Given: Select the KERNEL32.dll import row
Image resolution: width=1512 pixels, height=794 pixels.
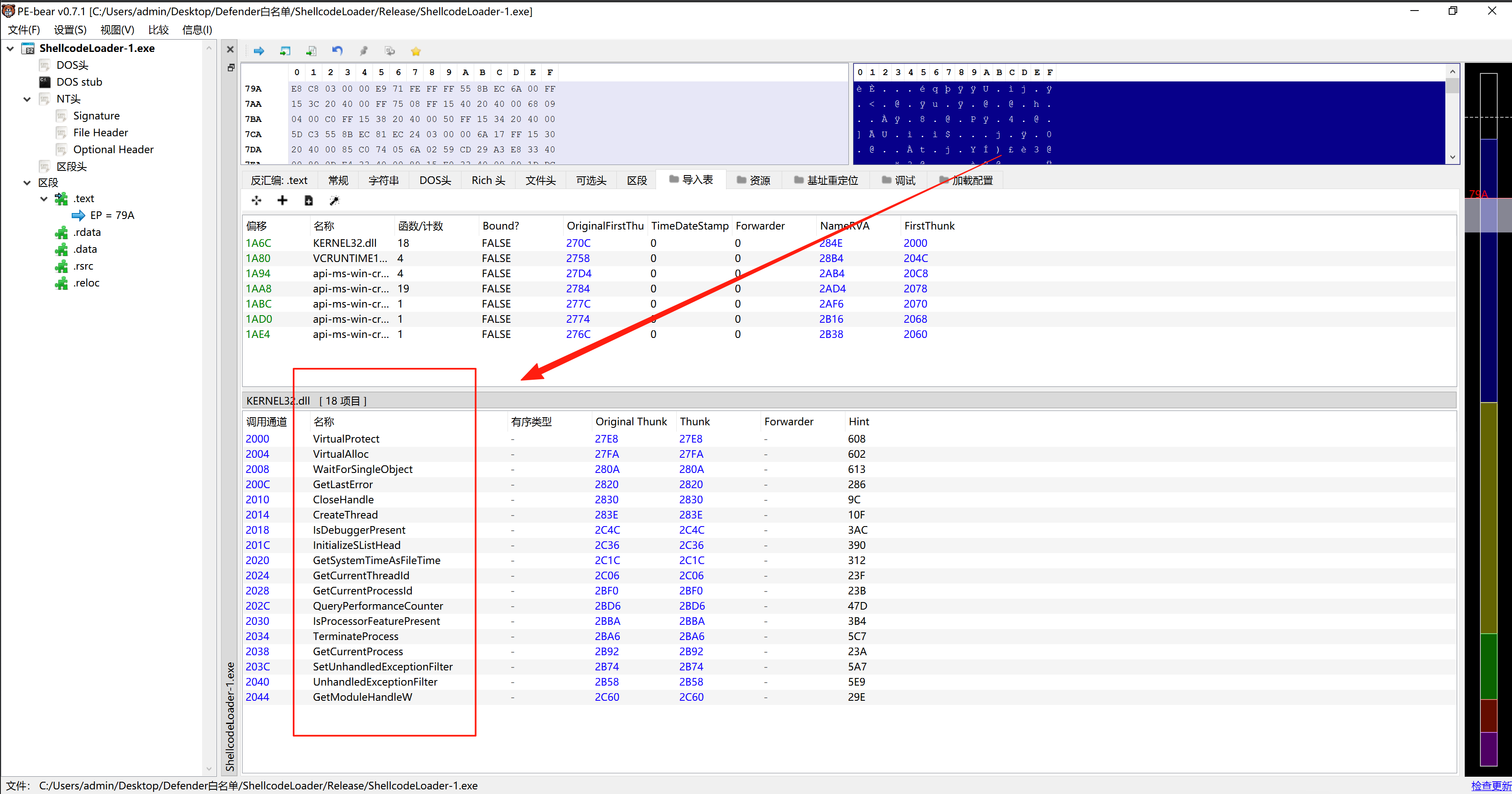Looking at the screenshot, I should (x=345, y=243).
